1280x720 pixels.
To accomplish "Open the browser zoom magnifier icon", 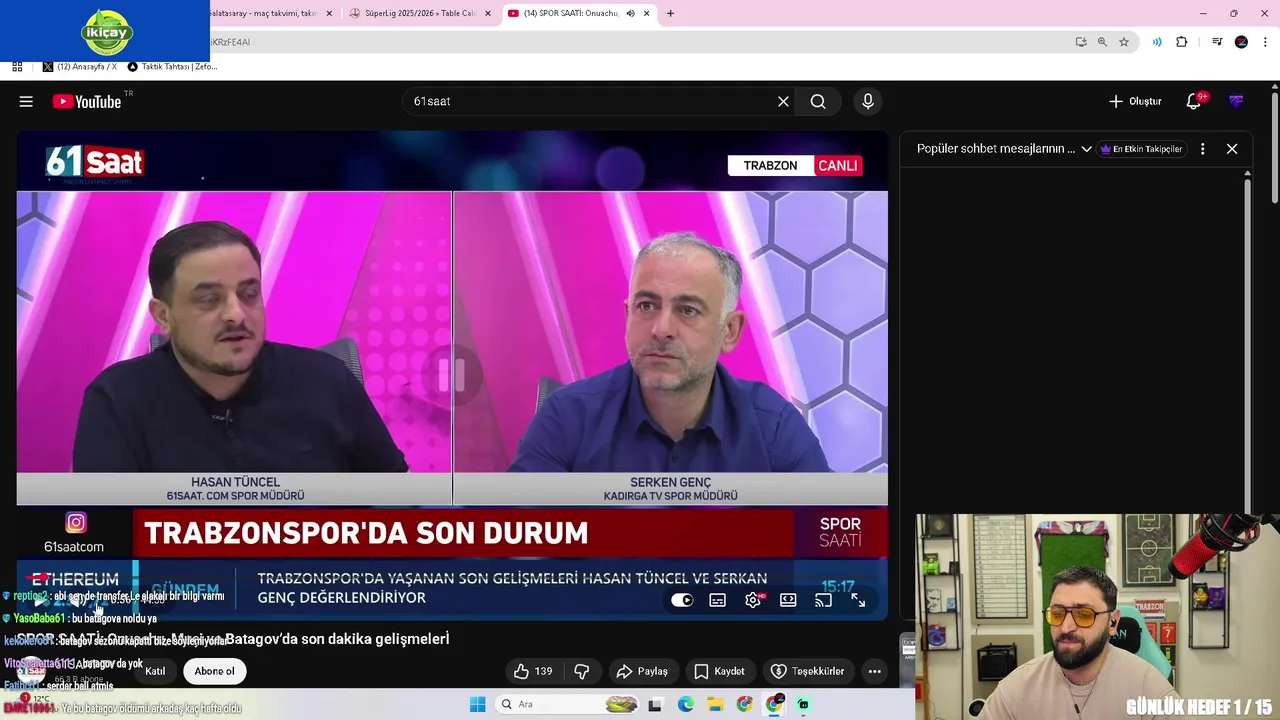I will [x=1102, y=42].
